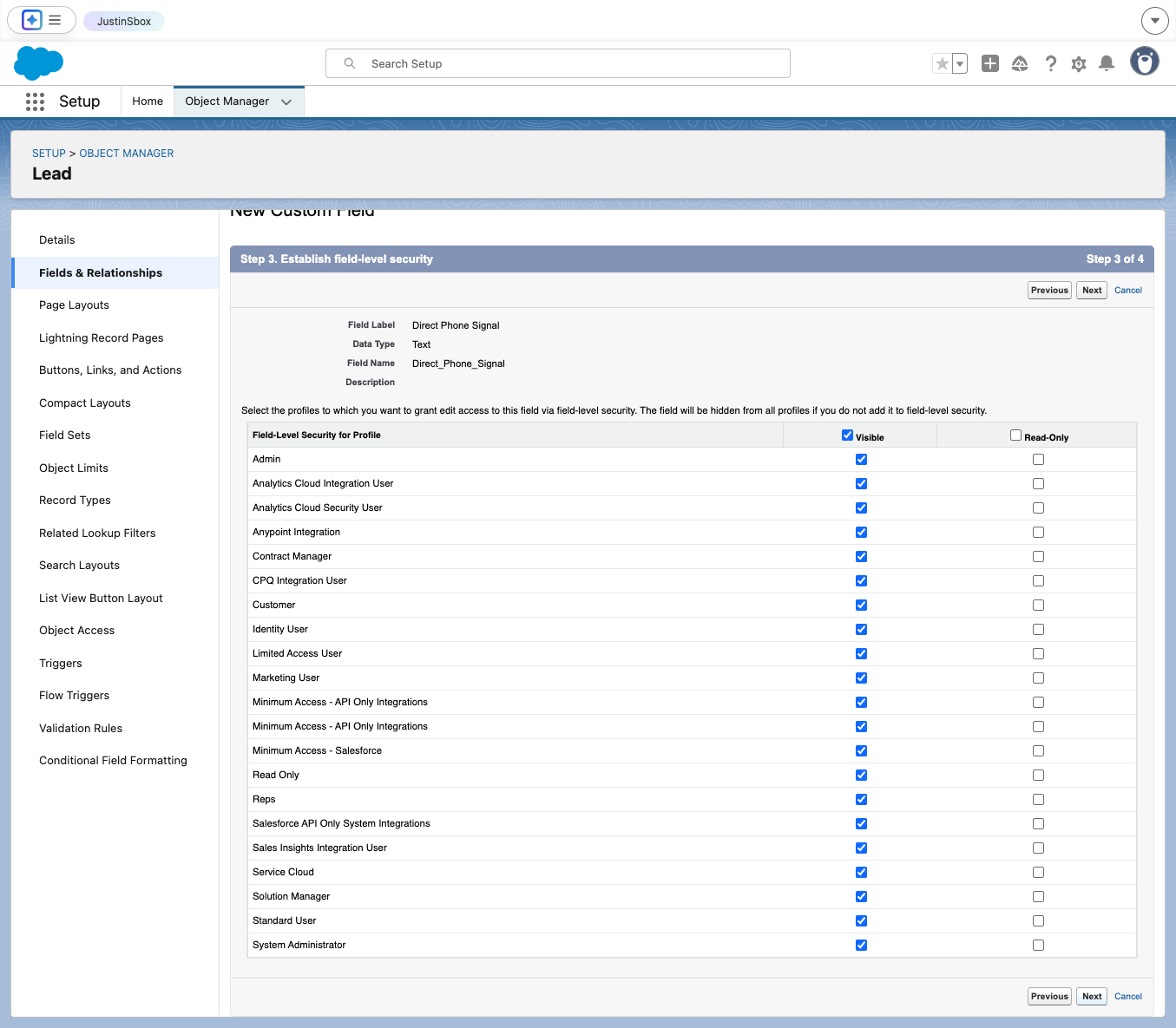
Task: Go to Fields & Relationships in the sidebar
Action: [101, 273]
